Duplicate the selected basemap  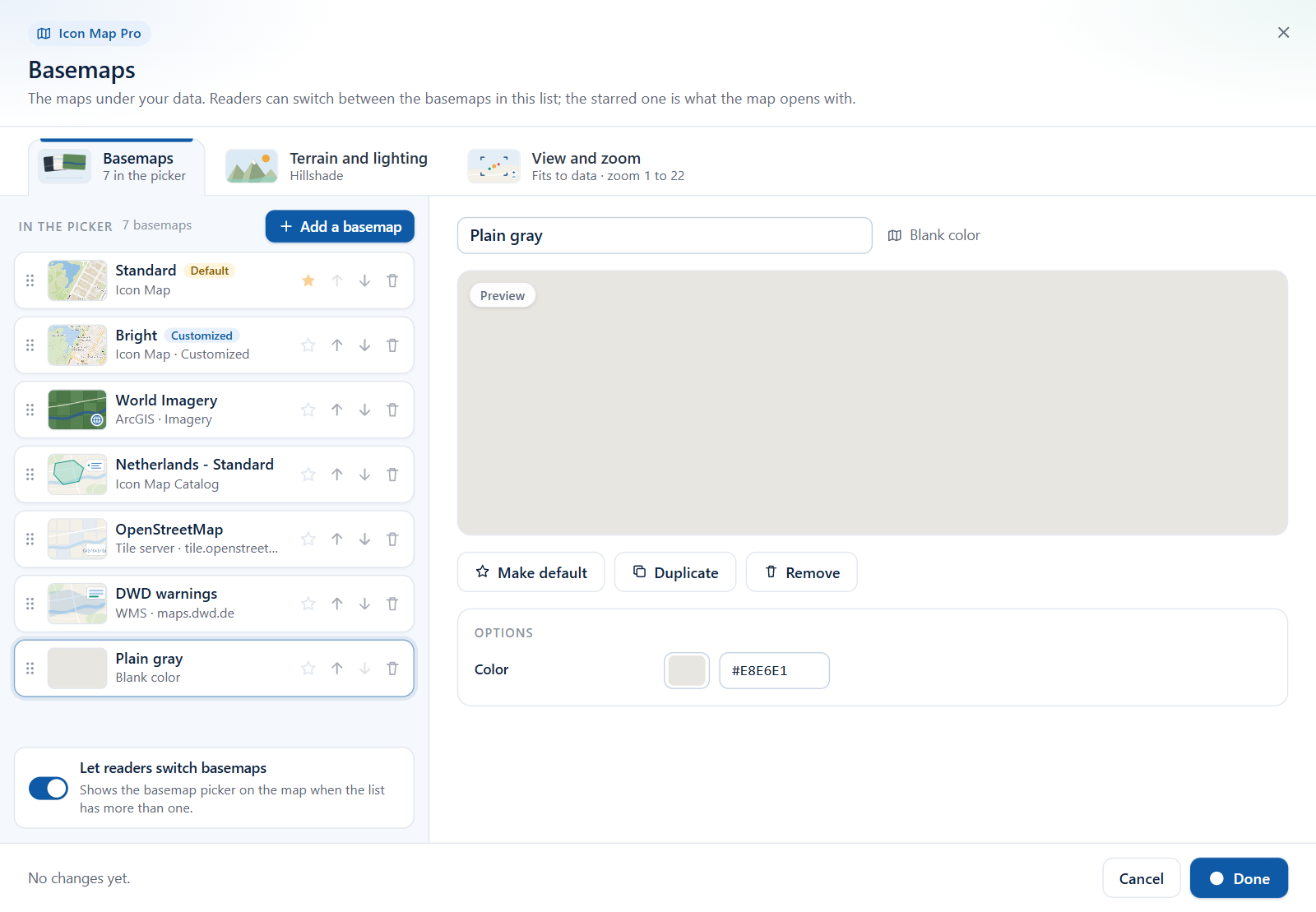pyautogui.click(x=675, y=572)
